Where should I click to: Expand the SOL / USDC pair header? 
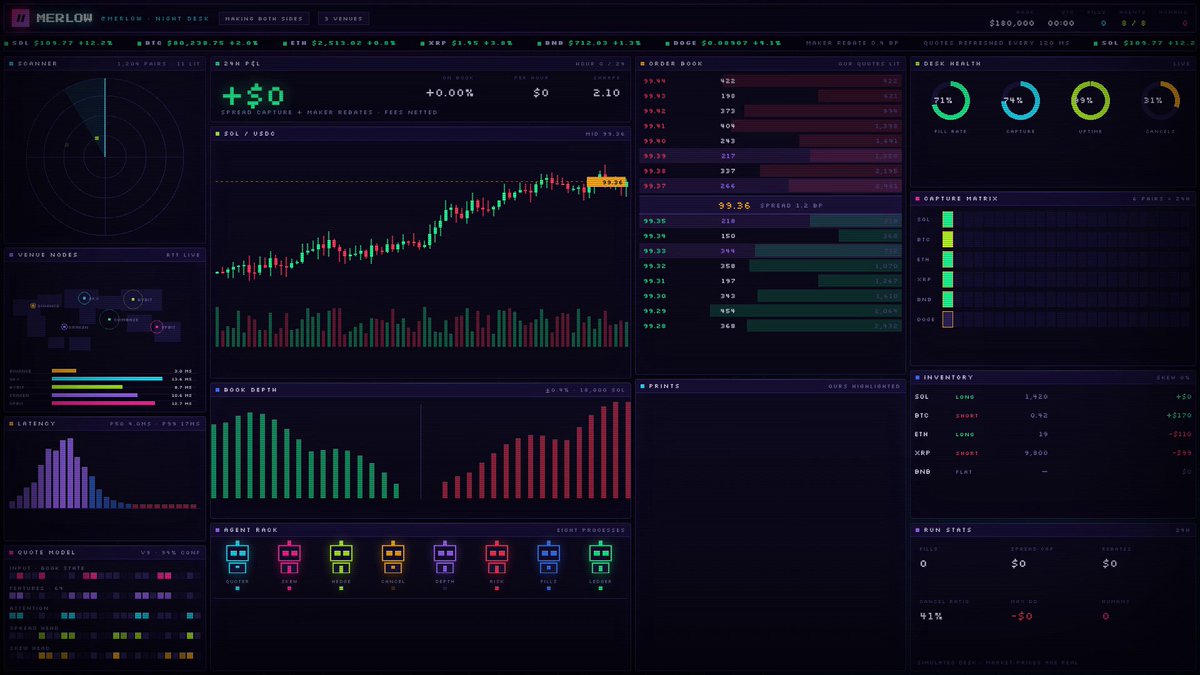click(x=421, y=133)
